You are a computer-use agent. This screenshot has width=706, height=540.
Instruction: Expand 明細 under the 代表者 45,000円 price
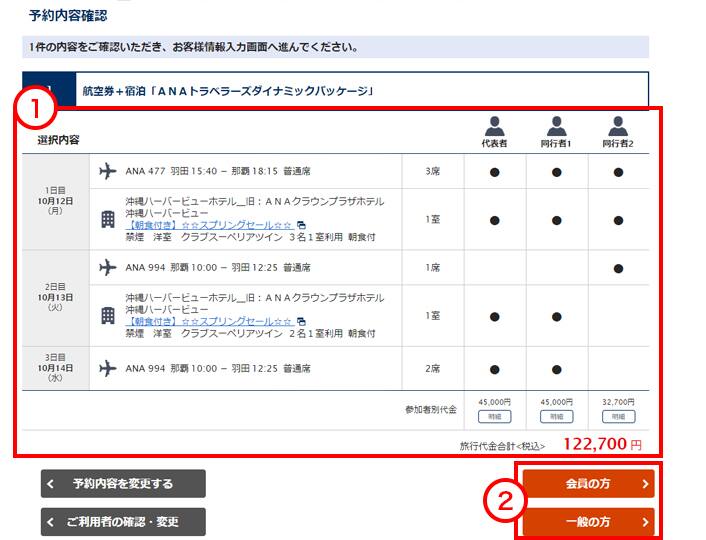pyautogui.click(x=494, y=416)
